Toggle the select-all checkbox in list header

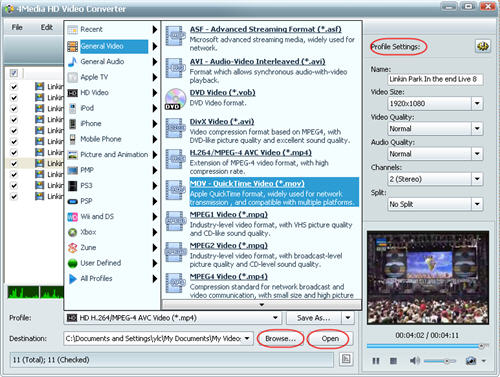pos(14,73)
